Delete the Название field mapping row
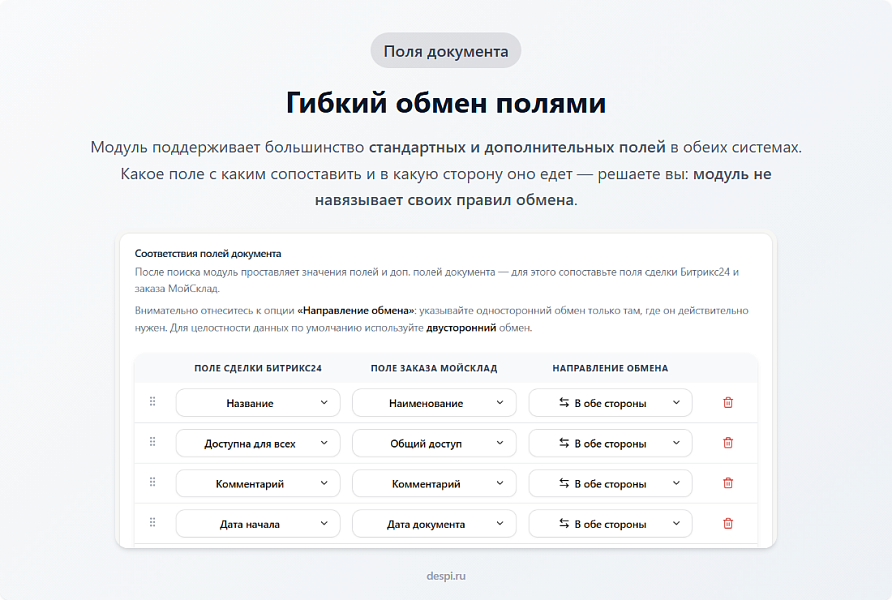Image resolution: width=892 pixels, height=600 pixels. tap(728, 403)
